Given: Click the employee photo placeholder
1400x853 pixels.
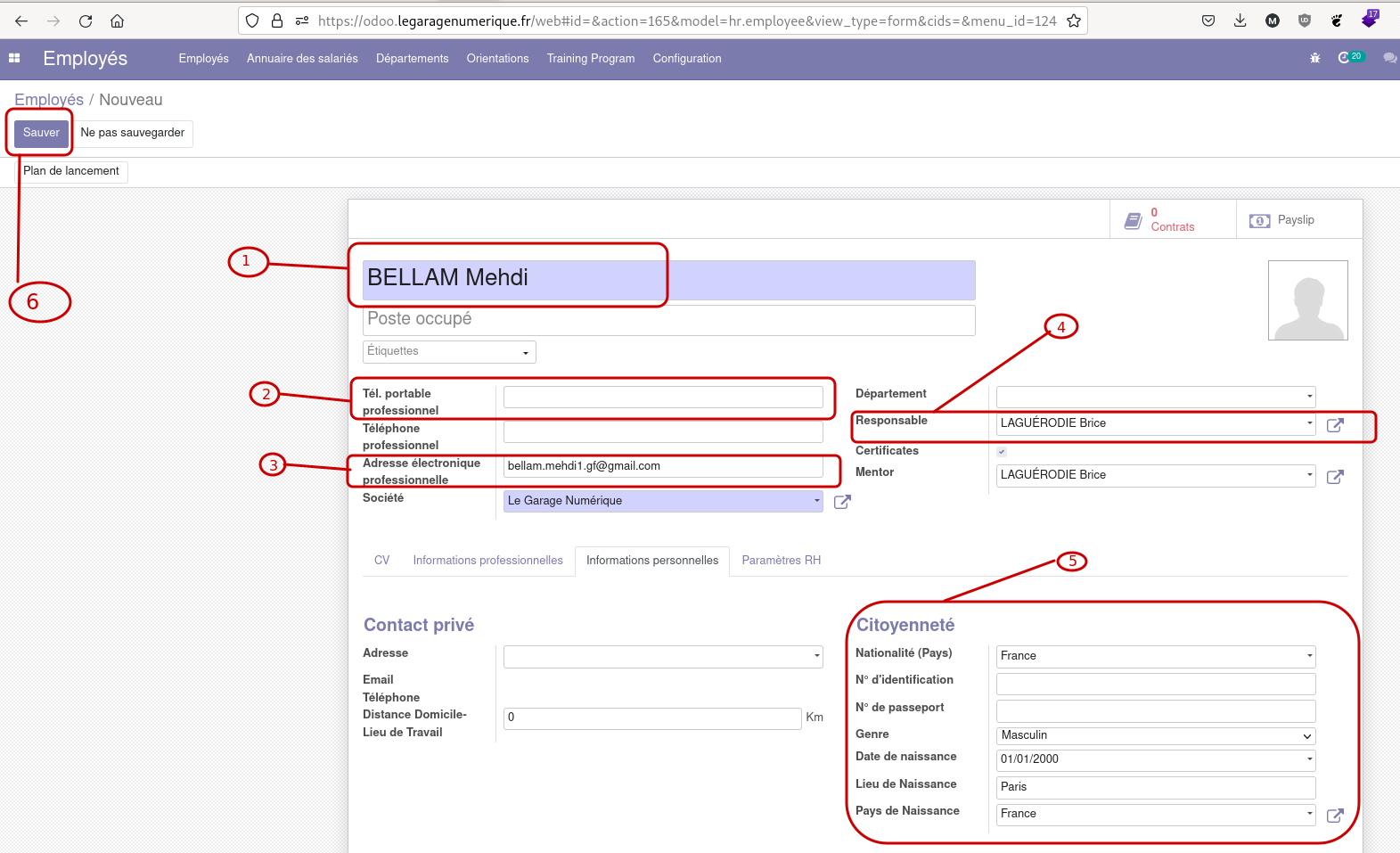Looking at the screenshot, I should (x=1307, y=300).
